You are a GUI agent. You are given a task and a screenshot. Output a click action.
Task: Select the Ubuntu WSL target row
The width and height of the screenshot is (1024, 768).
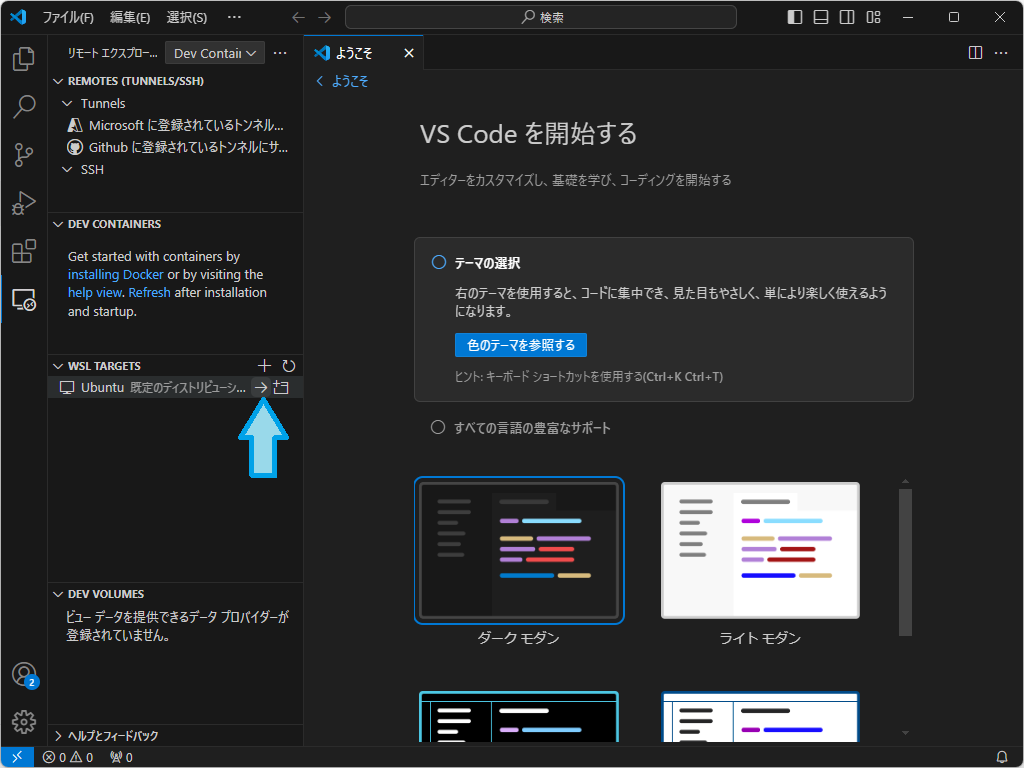pyautogui.click(x=175, y=387)
